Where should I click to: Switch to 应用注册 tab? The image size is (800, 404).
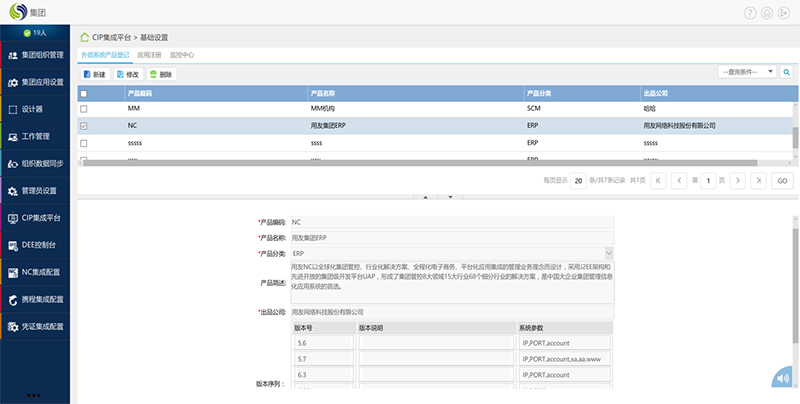(149, 55)
